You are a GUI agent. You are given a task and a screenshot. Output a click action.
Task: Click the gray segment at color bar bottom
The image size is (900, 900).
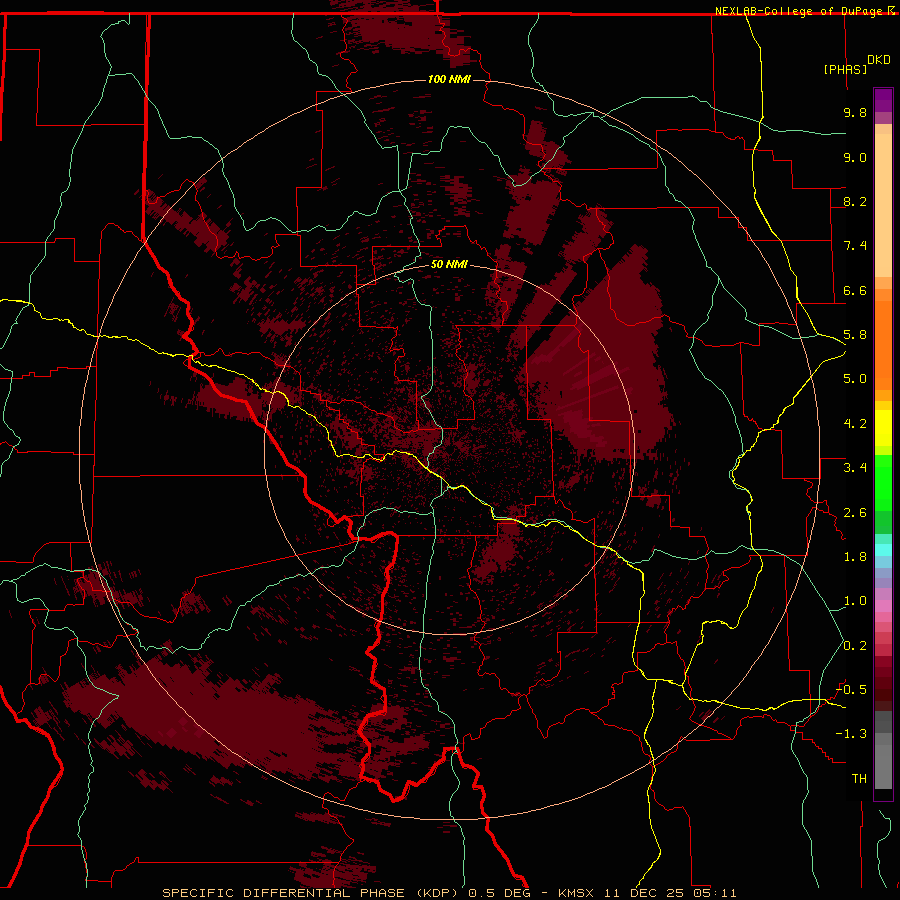883,767
